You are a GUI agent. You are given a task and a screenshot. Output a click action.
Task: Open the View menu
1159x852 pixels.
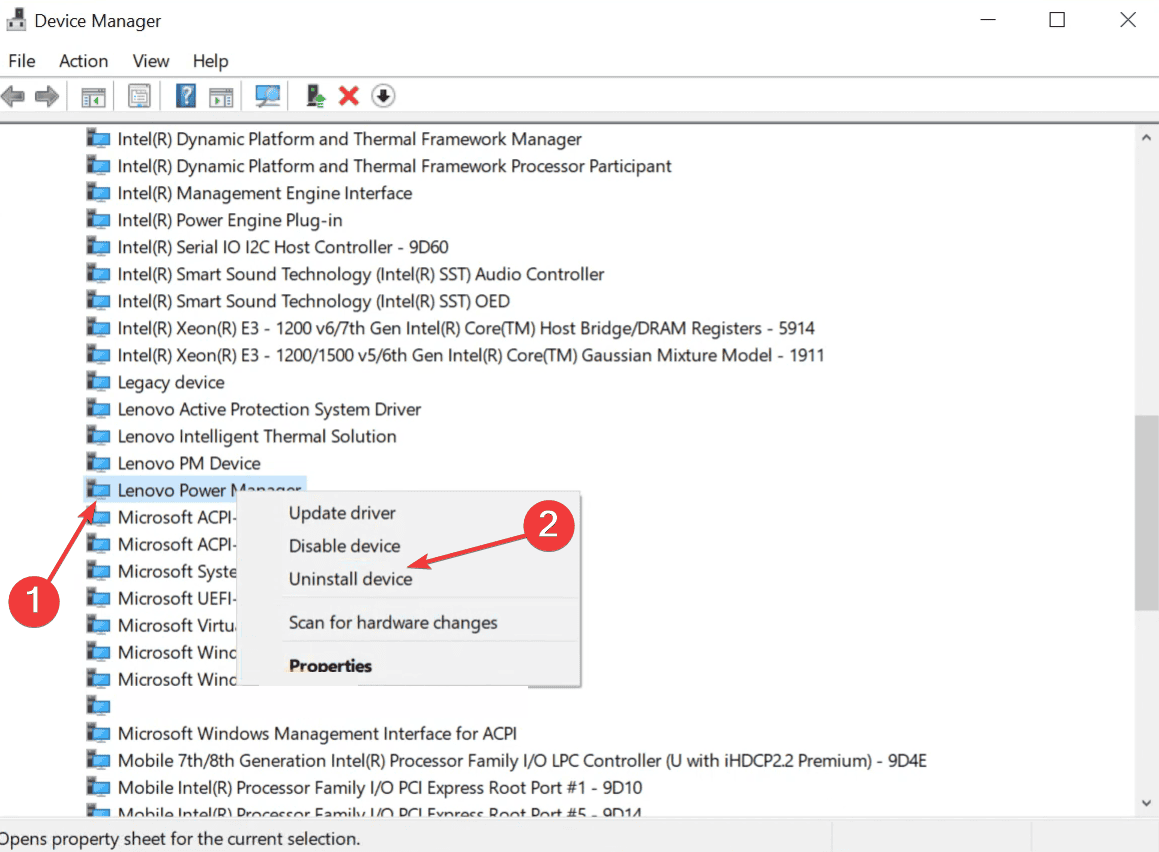coord(151,61)
